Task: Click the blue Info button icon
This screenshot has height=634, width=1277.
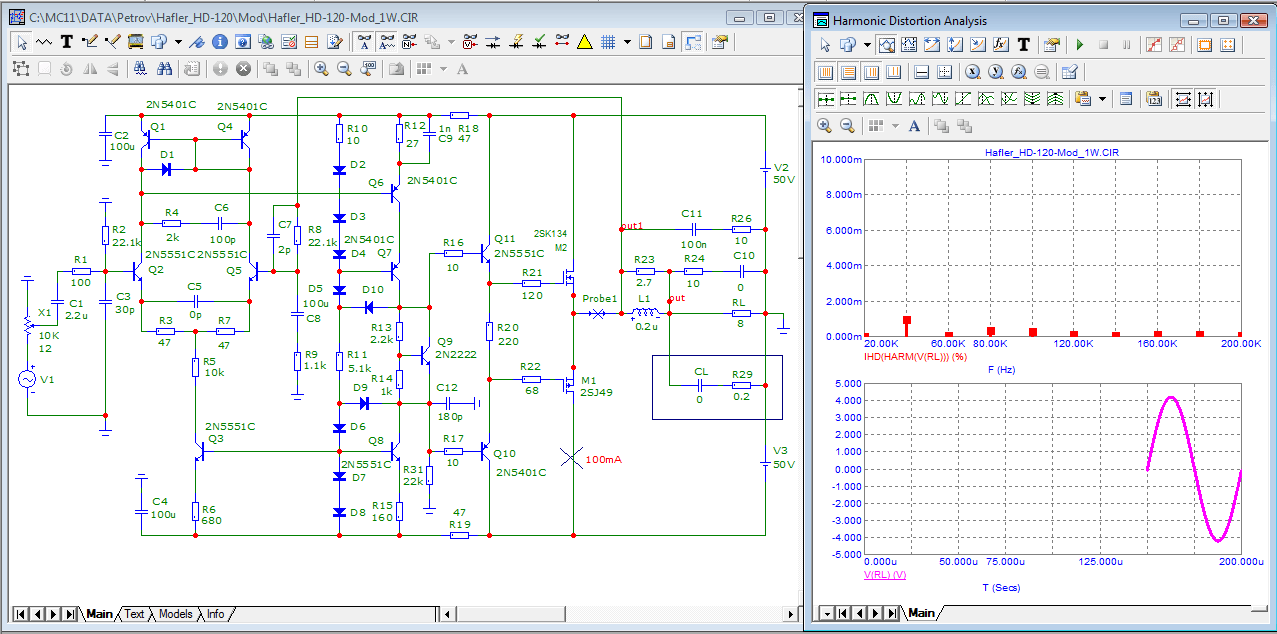Action: pos(220,42)
